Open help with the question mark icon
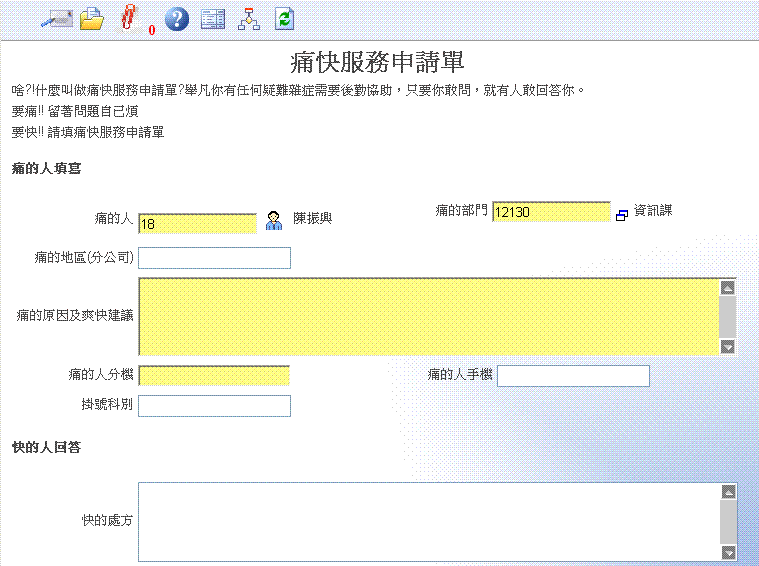This screenshot has height=566, width=759. pyautogui.click(x=177, y=19)
